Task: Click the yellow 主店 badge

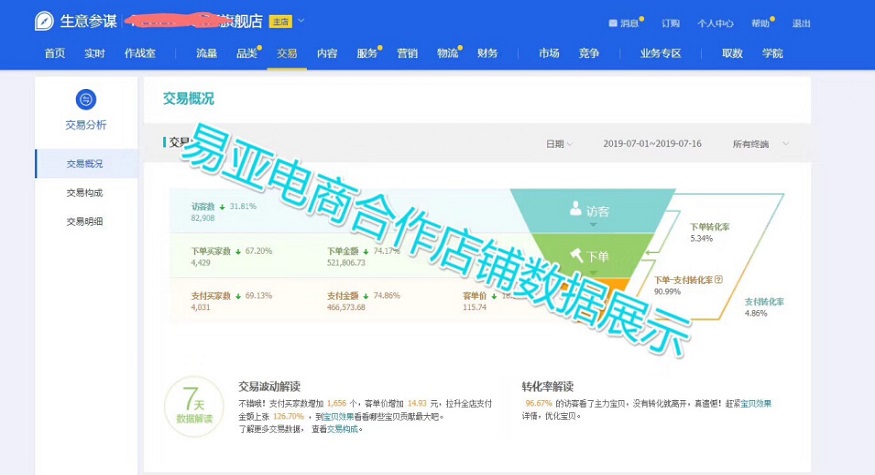Action: 282,21
